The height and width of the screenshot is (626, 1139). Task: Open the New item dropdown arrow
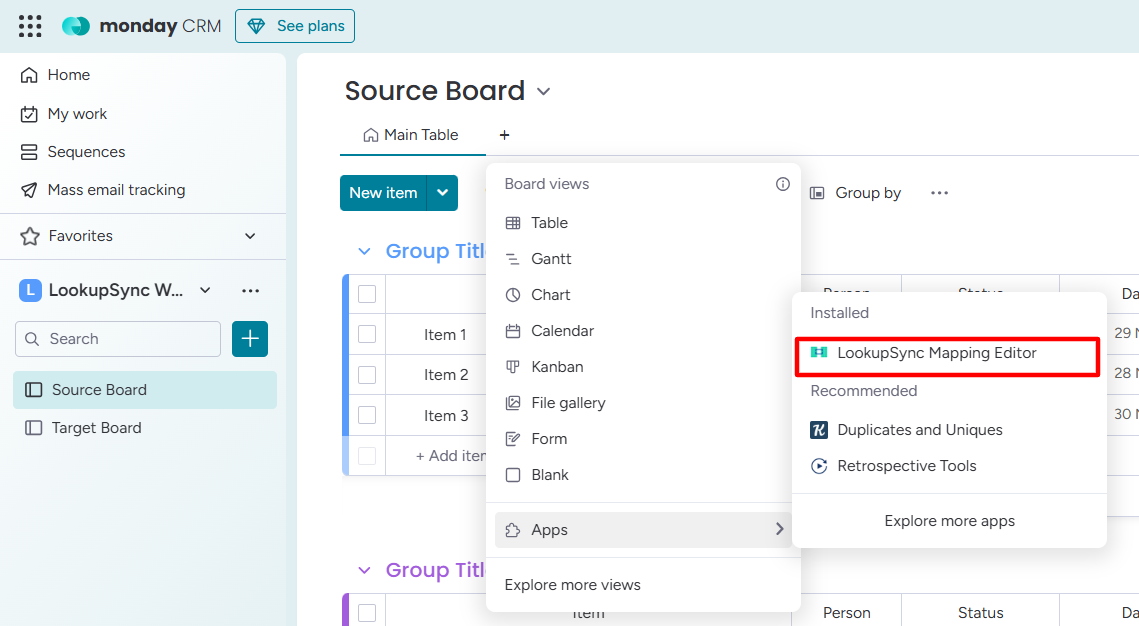(442, 193)
